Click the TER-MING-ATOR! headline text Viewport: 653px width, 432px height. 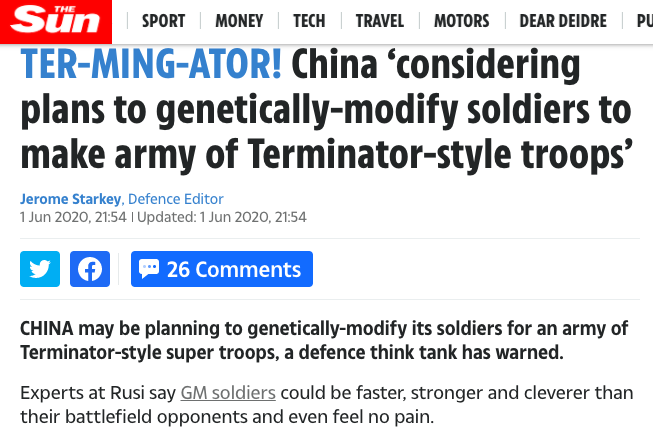click(151, 64)
